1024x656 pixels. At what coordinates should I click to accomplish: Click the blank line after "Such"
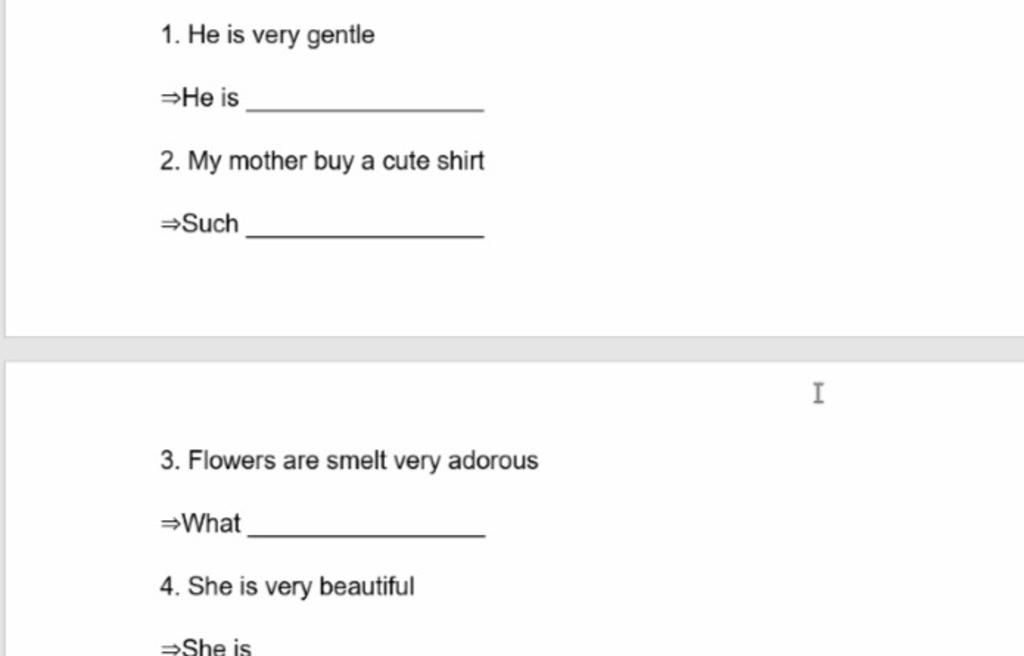(365, 229)
